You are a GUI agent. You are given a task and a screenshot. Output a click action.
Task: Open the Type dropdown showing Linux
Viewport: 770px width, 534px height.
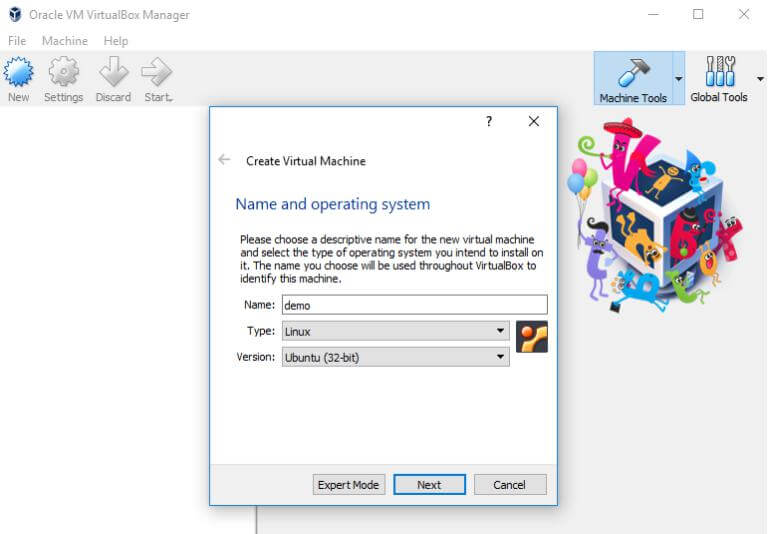pos(395,331)
